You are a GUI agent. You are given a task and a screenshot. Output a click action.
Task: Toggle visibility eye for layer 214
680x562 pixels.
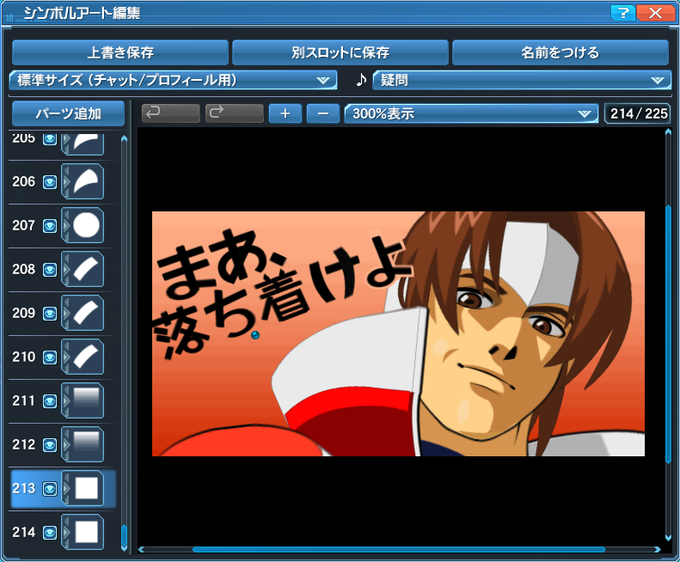[x=50, y=533]
